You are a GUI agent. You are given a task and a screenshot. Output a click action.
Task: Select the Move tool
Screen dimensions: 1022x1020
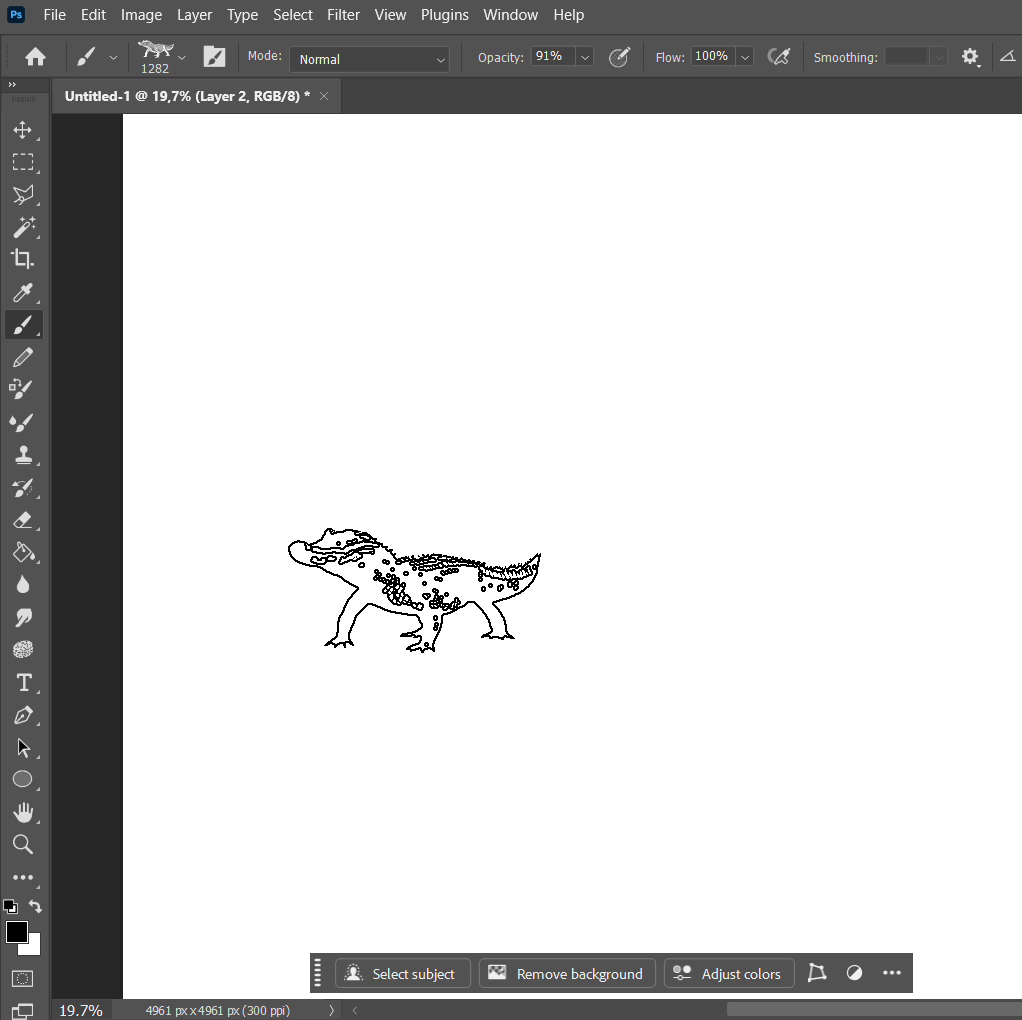pos(23,130)
